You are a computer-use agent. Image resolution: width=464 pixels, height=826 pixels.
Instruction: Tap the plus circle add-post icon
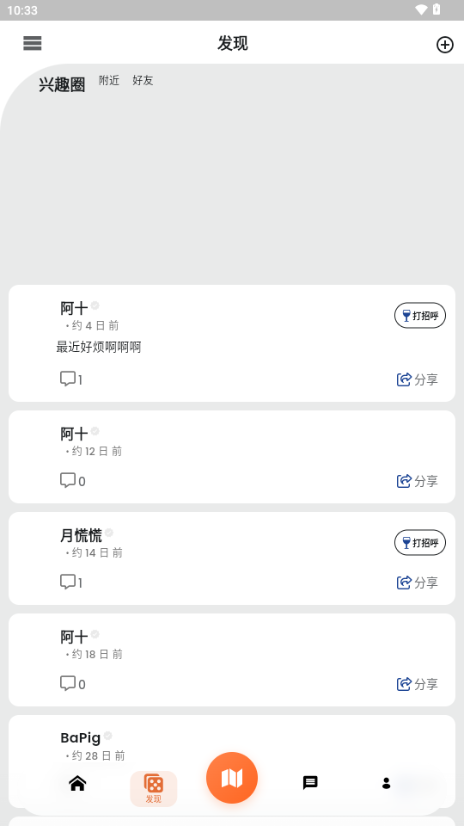[445, 45]
